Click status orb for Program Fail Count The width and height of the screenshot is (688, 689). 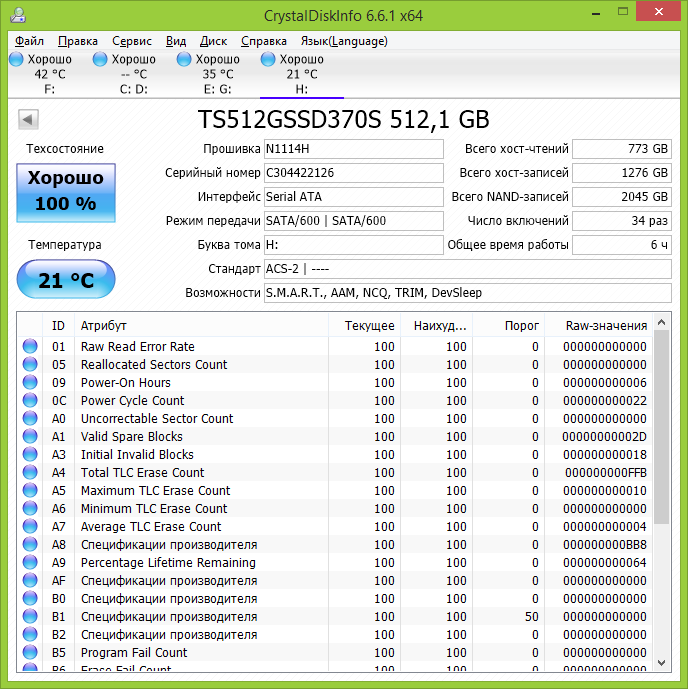30,653
